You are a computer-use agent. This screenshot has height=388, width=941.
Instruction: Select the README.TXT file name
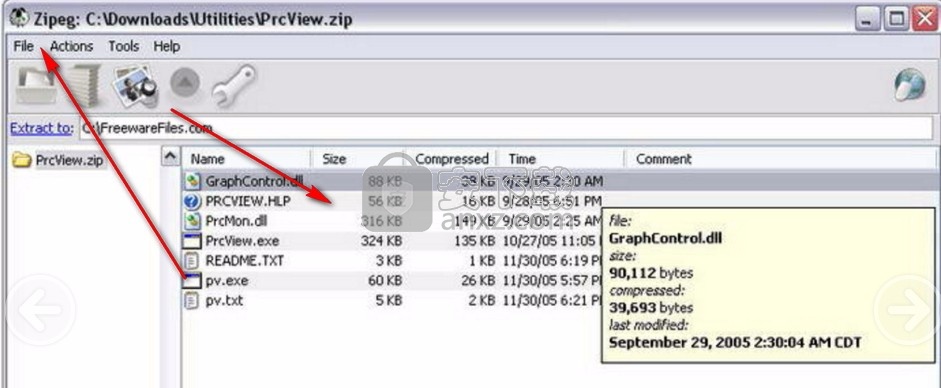(244, 260)
